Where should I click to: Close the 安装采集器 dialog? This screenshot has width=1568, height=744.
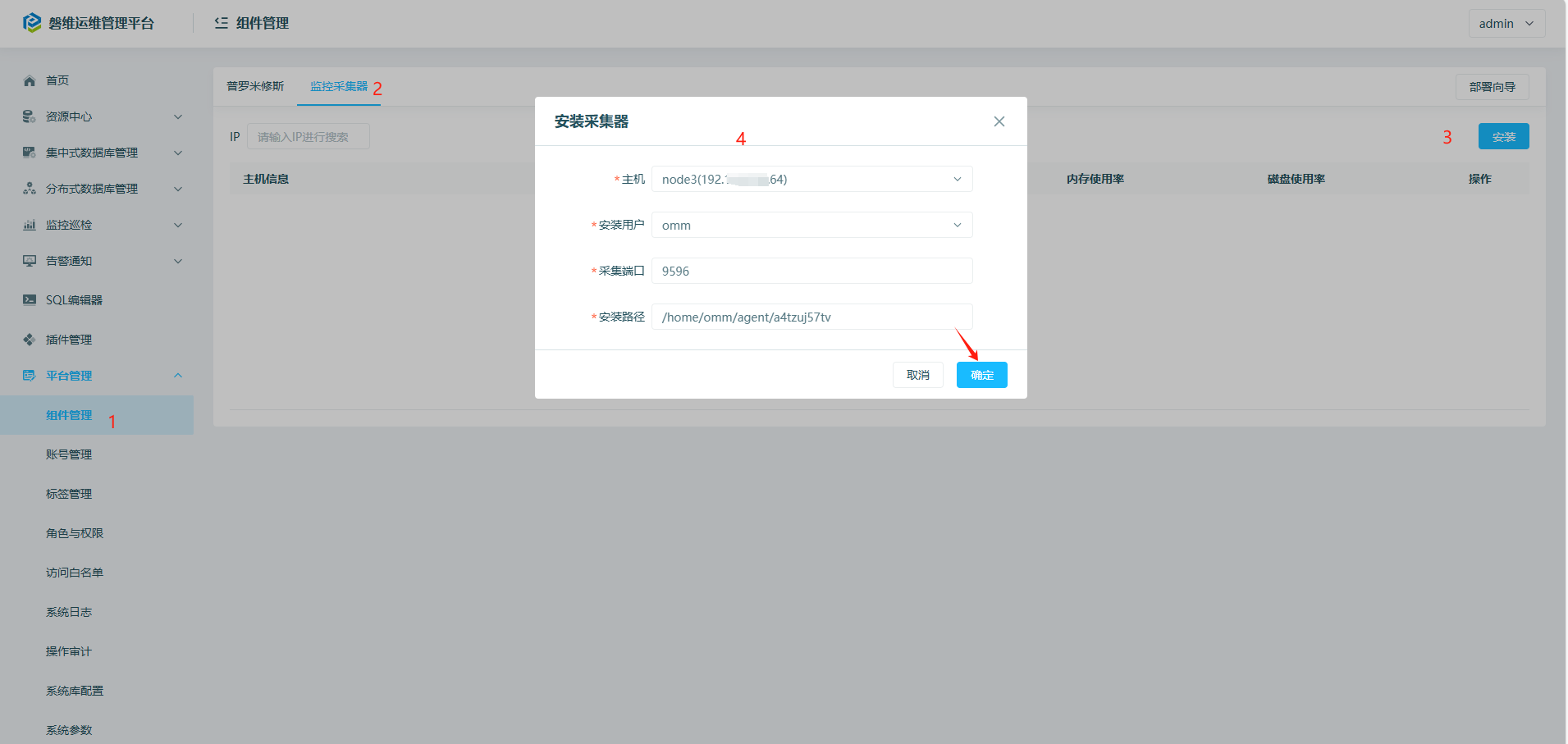999,121
